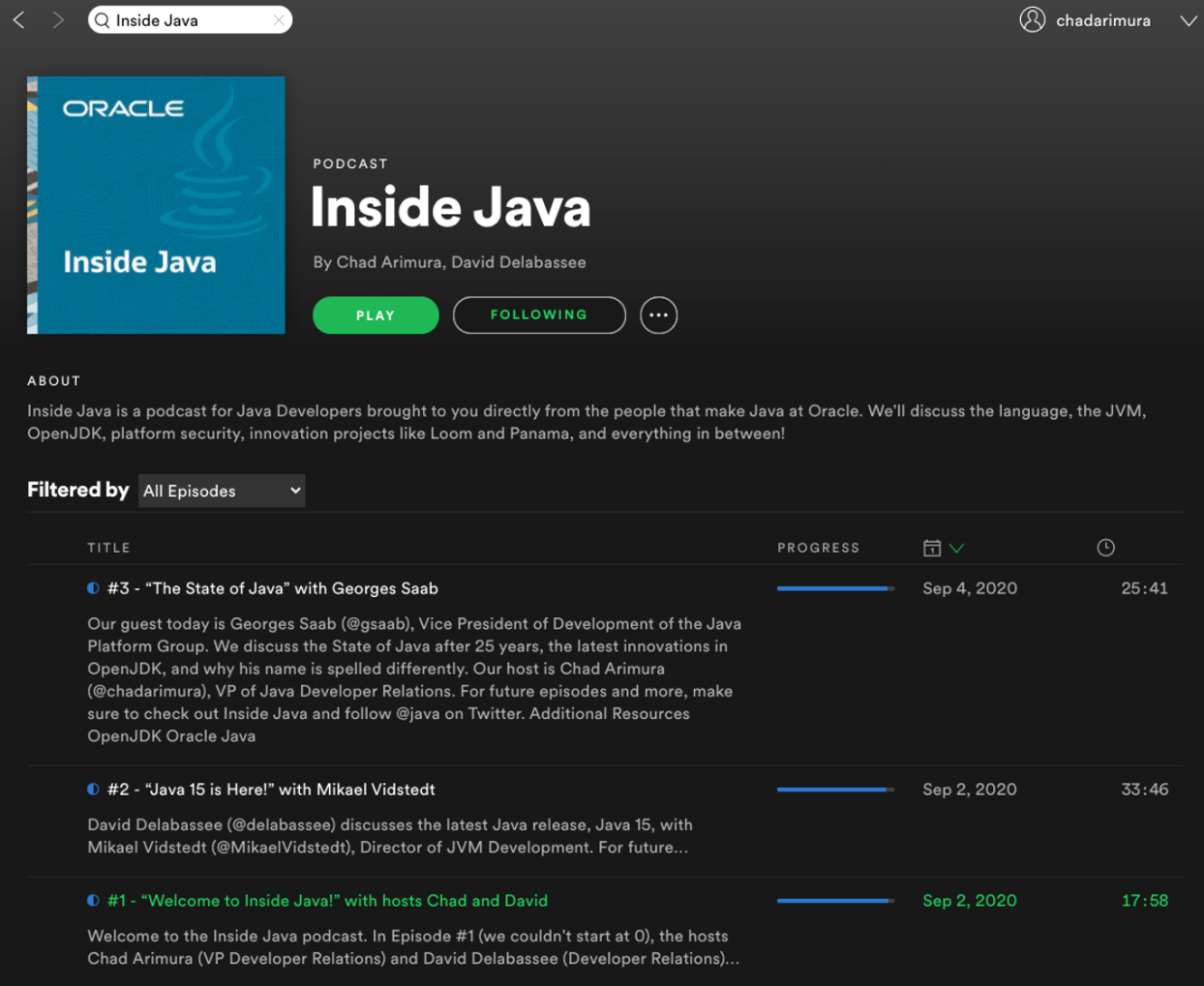
Task: Go forward using the right arrow
Action: (58, 20)
